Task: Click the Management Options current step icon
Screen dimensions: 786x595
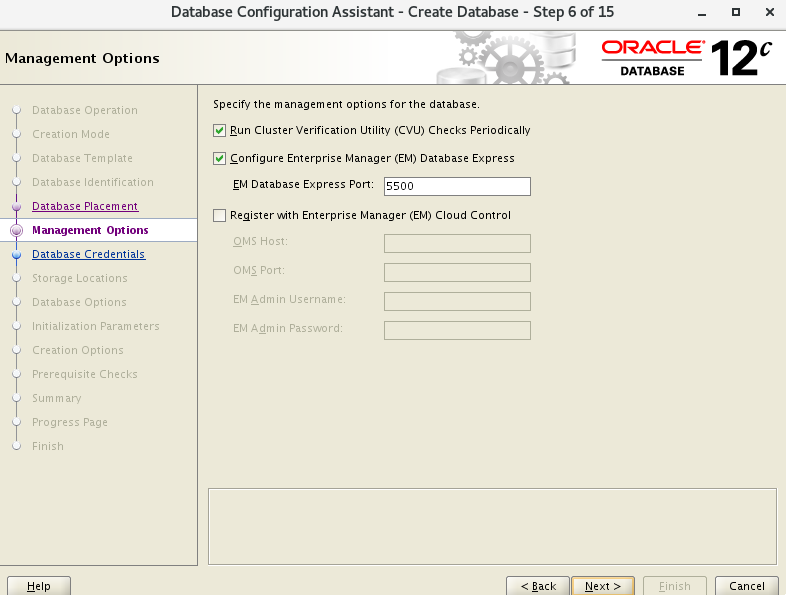Action: pos(16,230)
